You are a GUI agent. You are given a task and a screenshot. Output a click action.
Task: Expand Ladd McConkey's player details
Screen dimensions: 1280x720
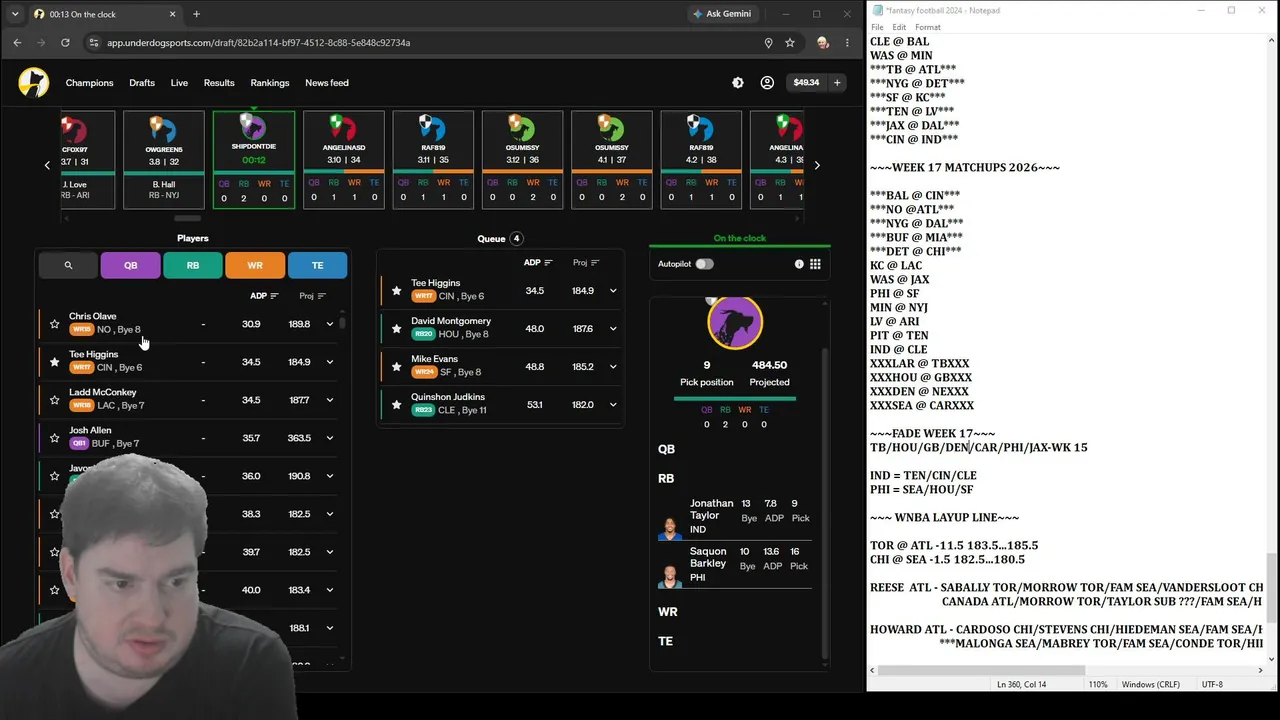click(x=329, y=400)
